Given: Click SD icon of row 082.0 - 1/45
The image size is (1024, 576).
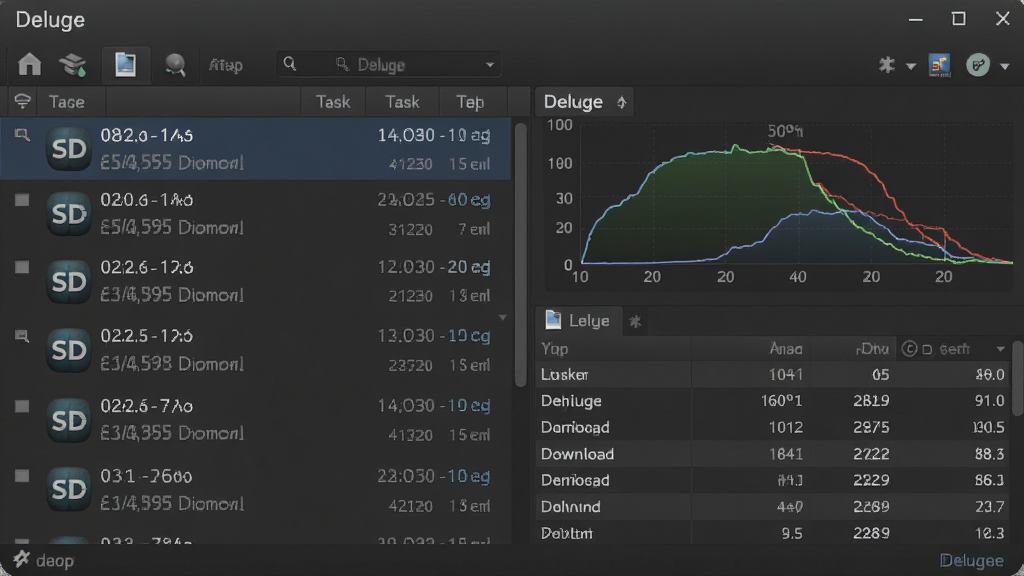Looking at the screenshot, I should click(x=69, y=149).
